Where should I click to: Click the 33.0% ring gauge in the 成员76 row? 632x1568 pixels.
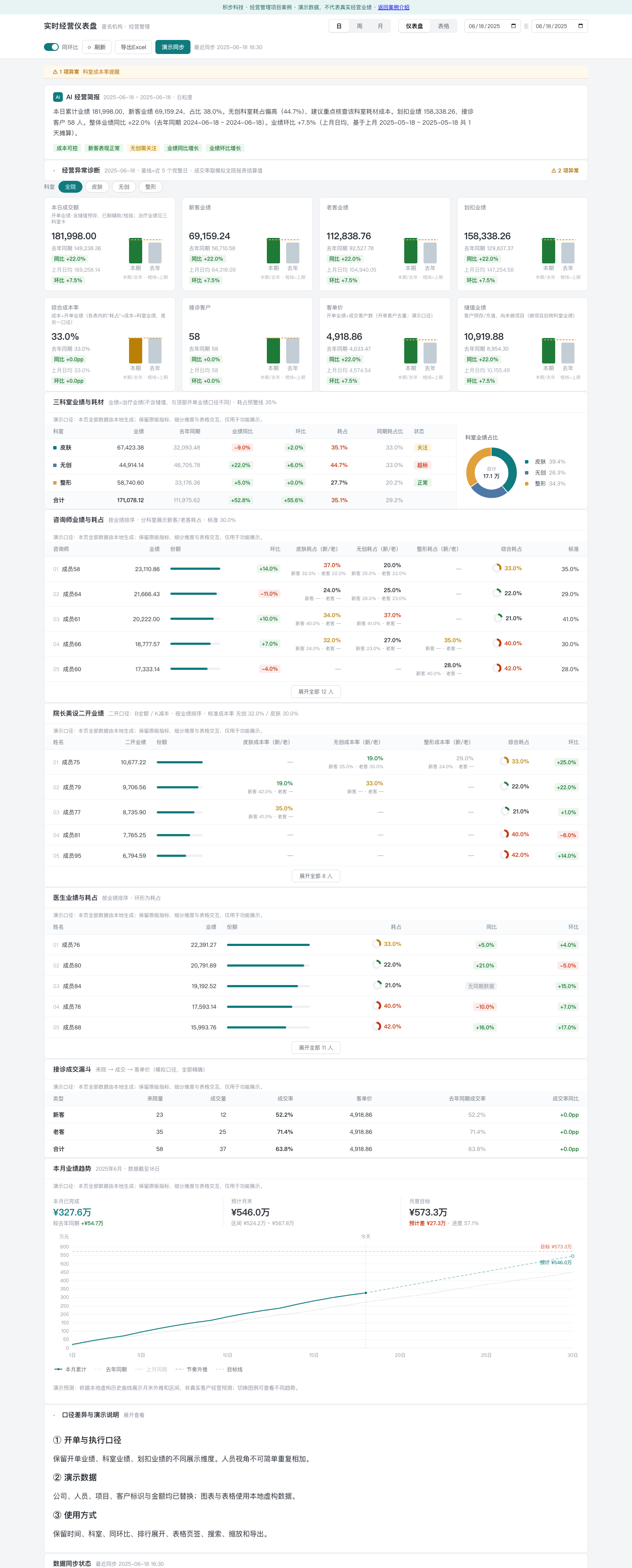tap(377, 944)
